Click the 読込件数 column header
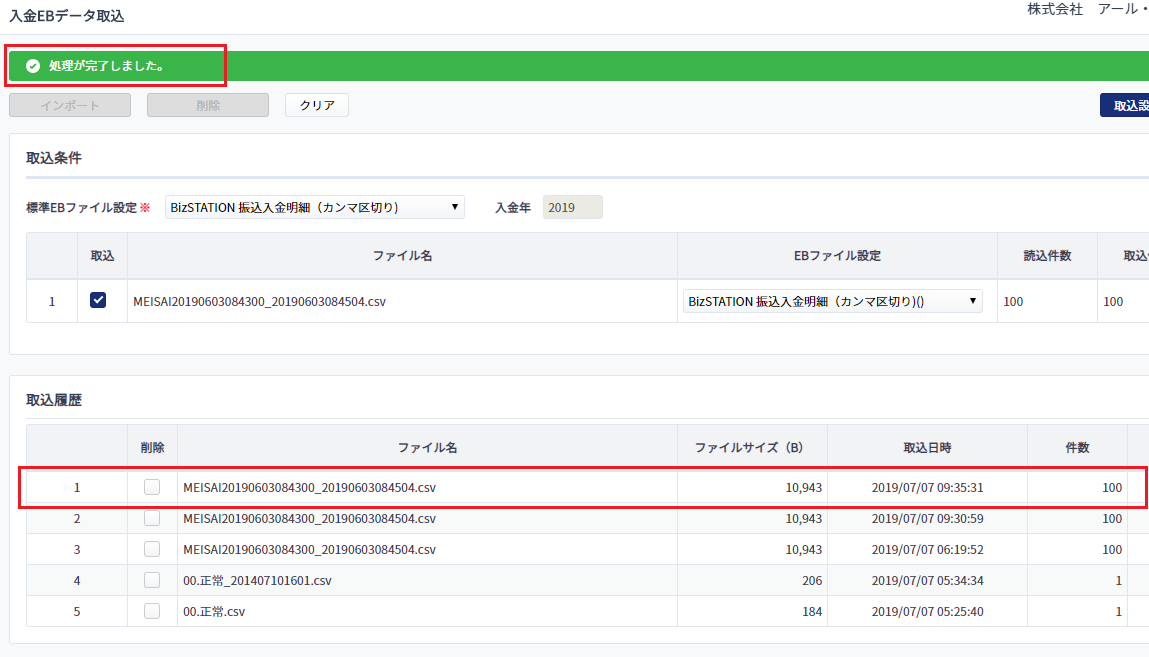Screen dimensions: 1149x657 pos(1047,256)
